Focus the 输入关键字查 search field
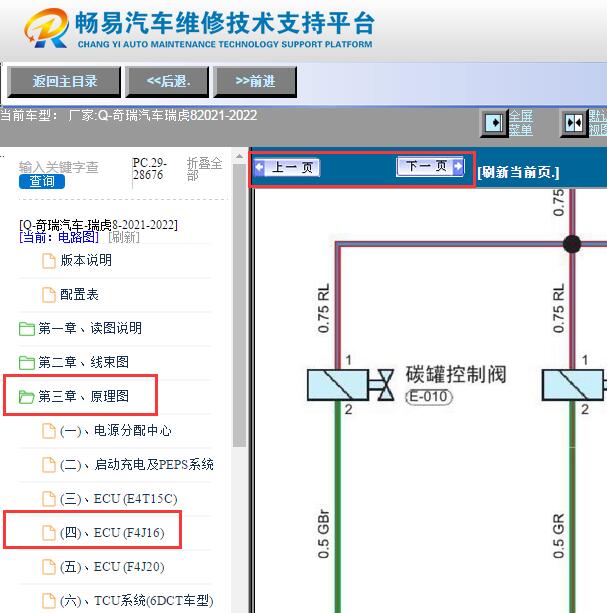The image size is (607, 613). click(59, 167)
